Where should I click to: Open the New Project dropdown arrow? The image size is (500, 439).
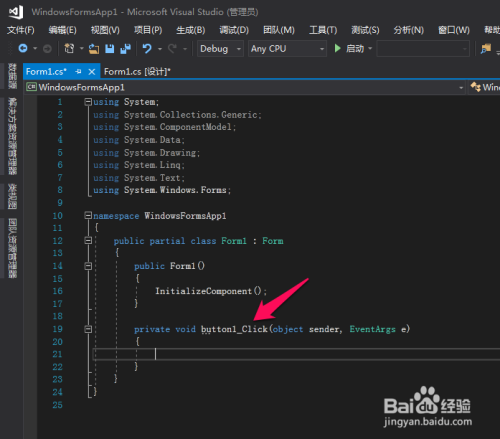click(81, 49)
